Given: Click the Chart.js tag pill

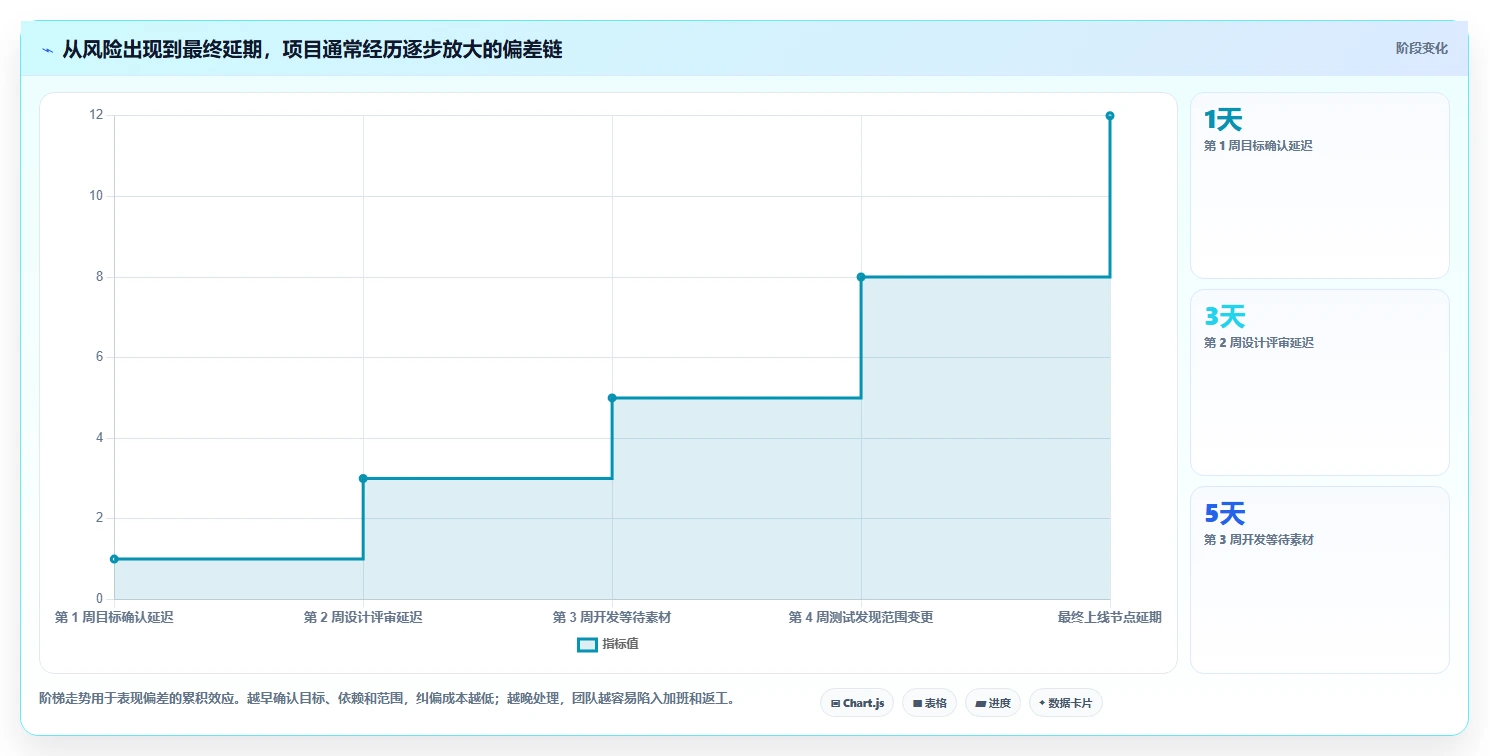Looking at the screenshot, I should (x=857, y=703).
